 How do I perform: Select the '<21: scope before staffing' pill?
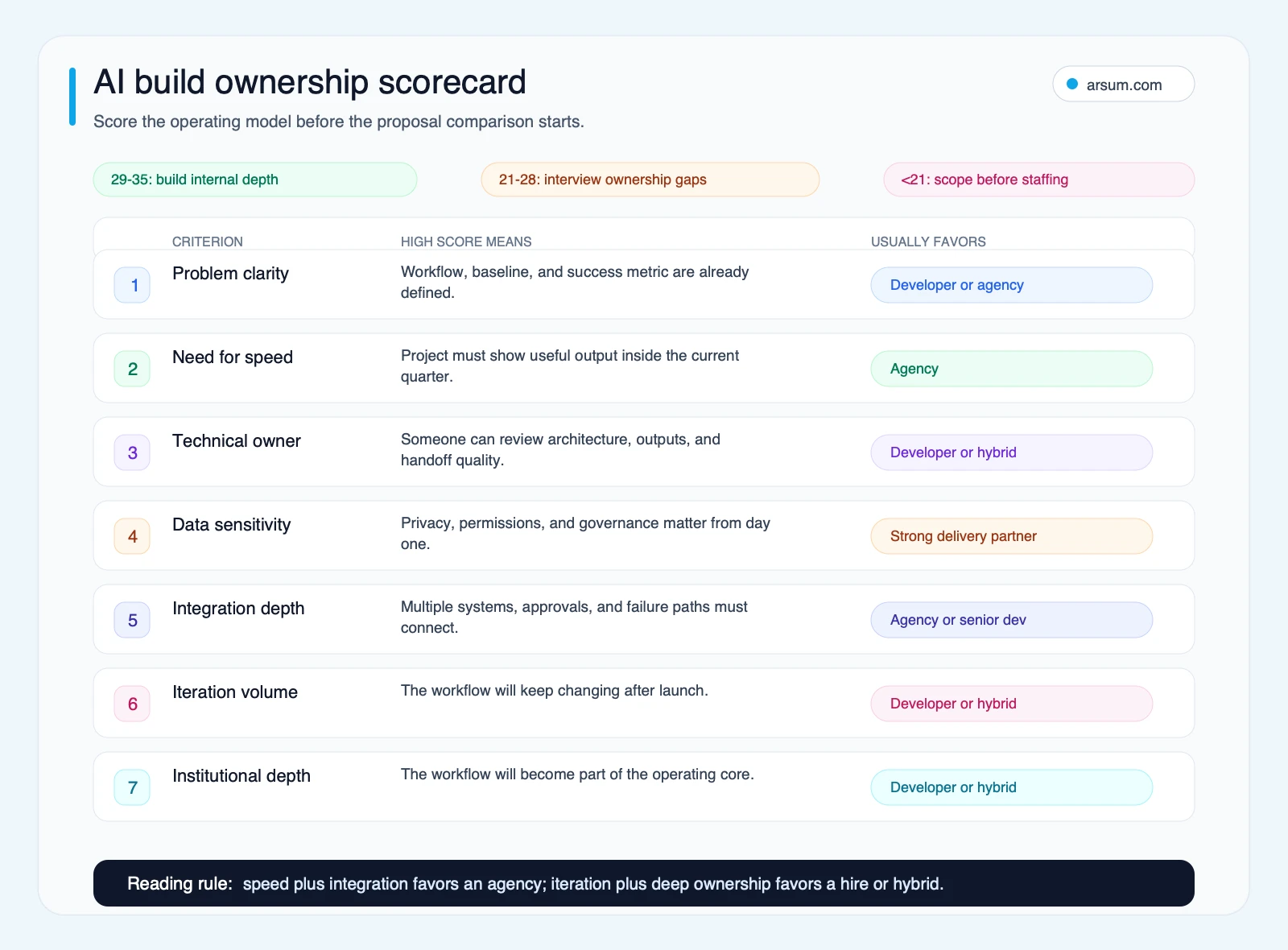point(1039,180)
